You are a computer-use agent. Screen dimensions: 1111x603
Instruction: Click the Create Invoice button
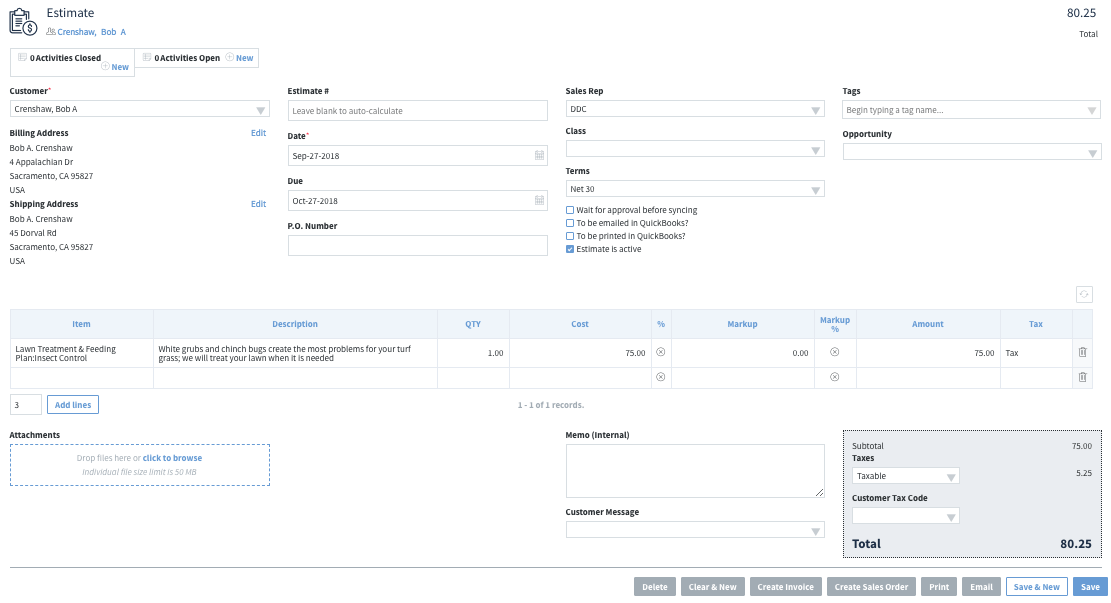[x=785, y=587]
